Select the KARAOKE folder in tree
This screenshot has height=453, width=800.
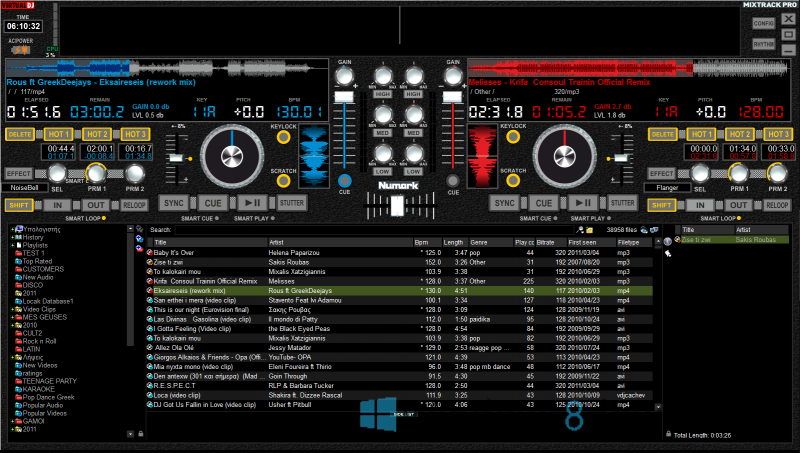39,389
